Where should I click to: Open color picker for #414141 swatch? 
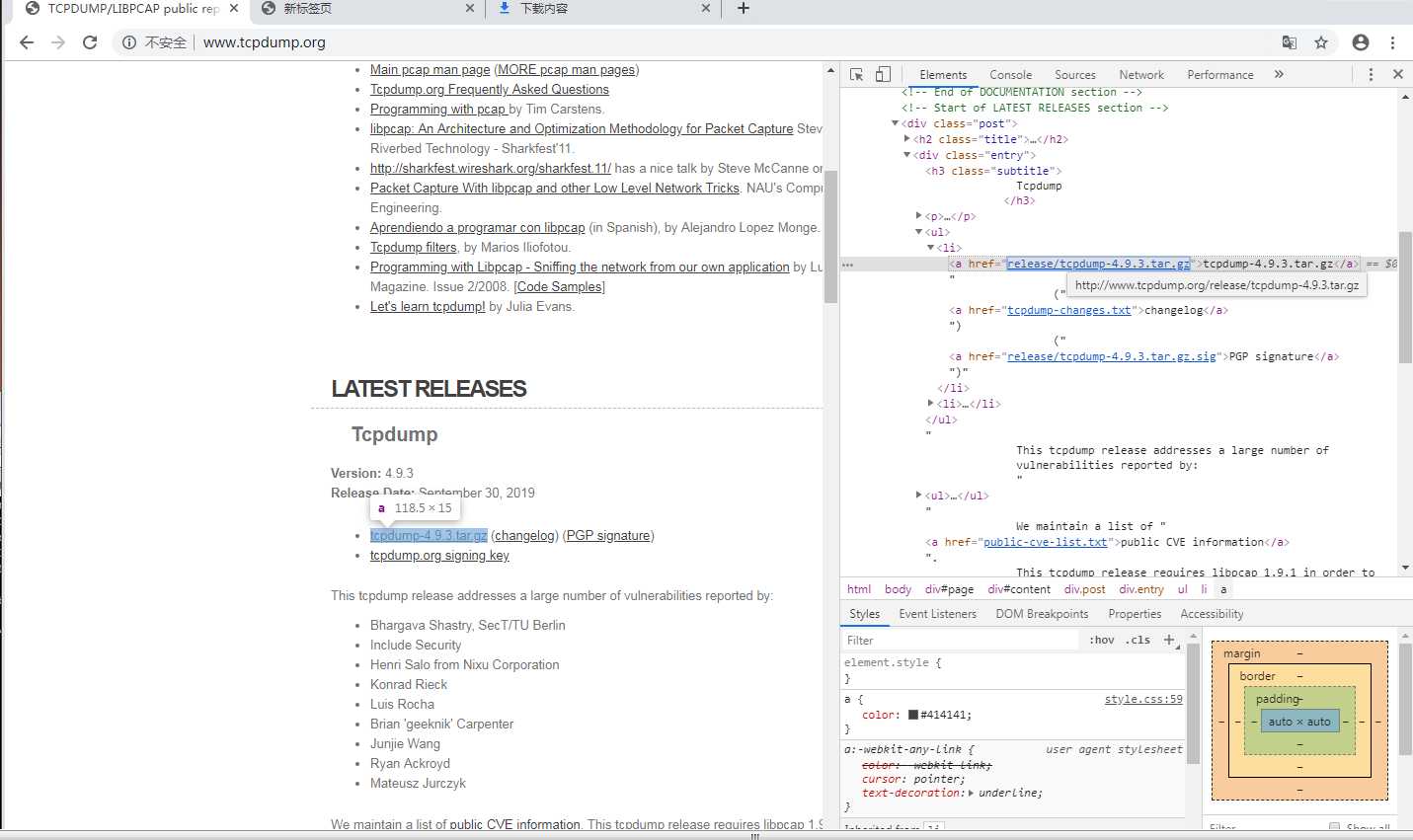click(x=913, y=715)
